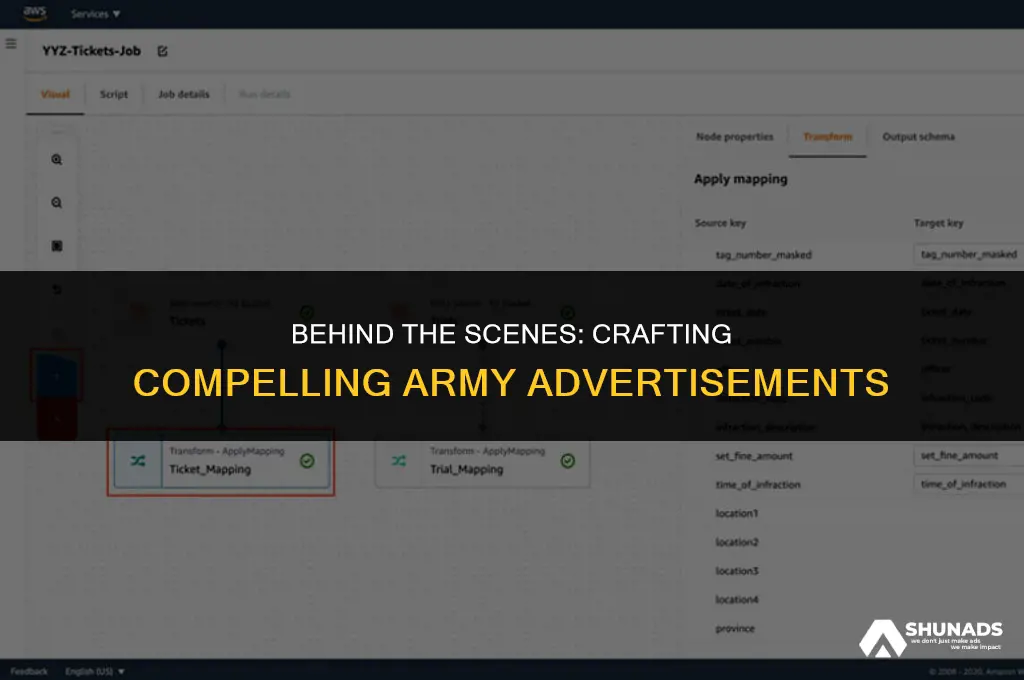Viewport: 1024px width, 680px height.
Task: Open the Node properties tab
Action: coord(735,137)
